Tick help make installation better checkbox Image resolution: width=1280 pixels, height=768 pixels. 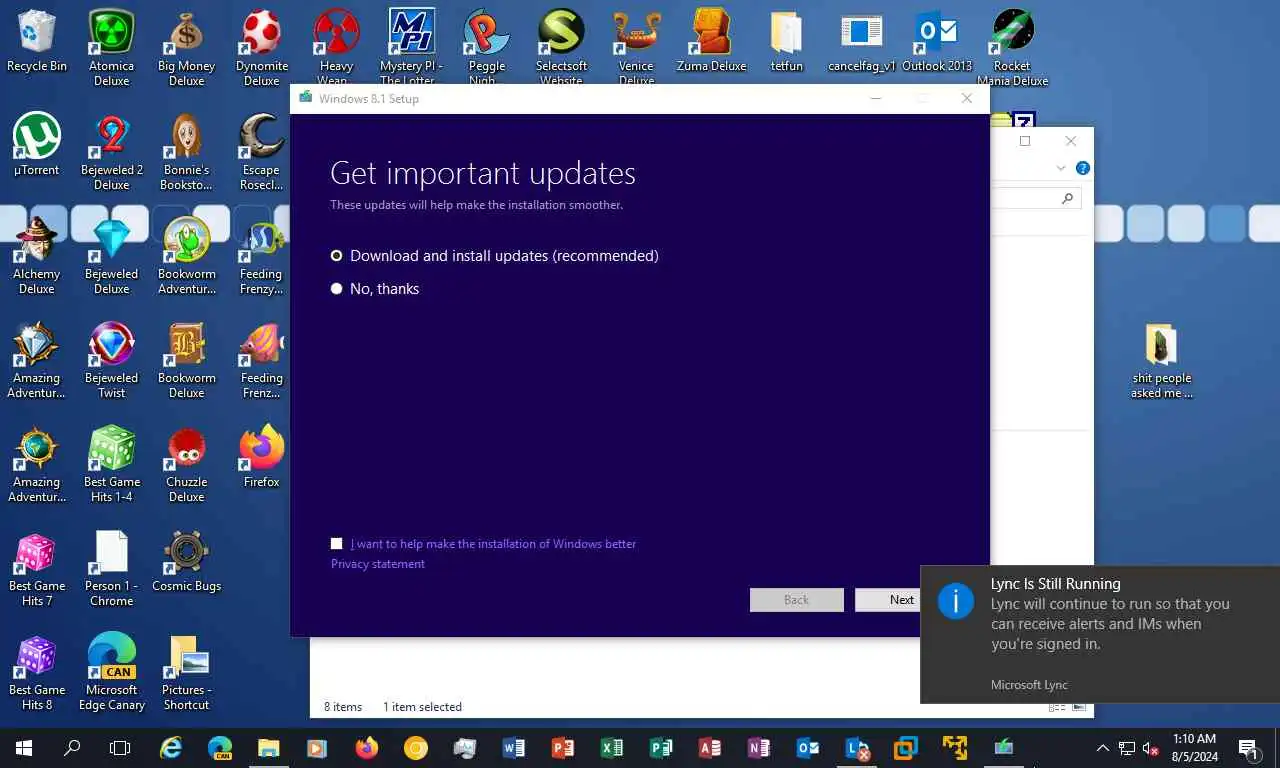337,544
